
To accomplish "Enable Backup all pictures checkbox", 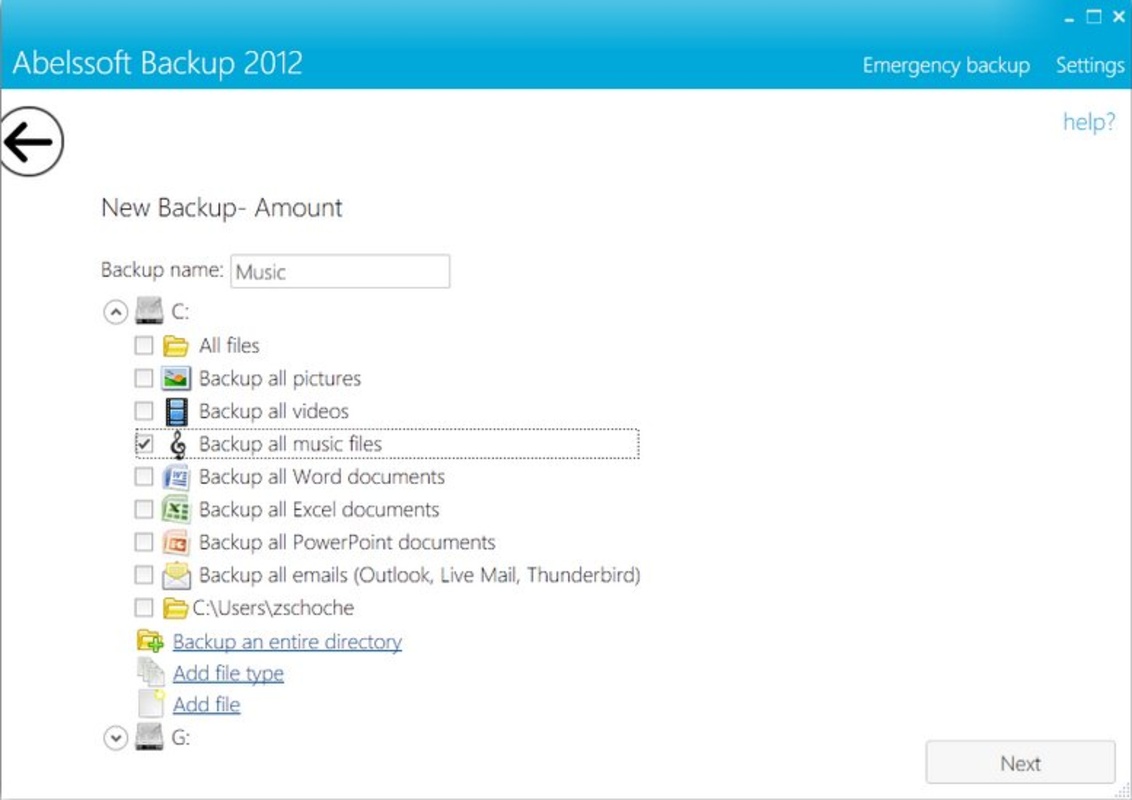I will tap(144, 378).
